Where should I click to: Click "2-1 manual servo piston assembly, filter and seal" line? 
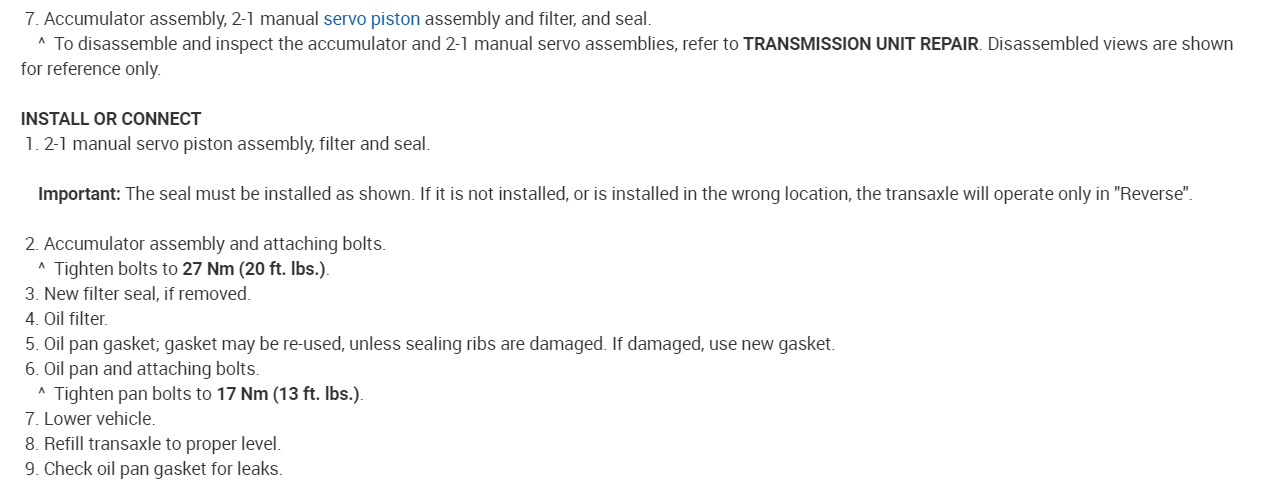[236, 144]
